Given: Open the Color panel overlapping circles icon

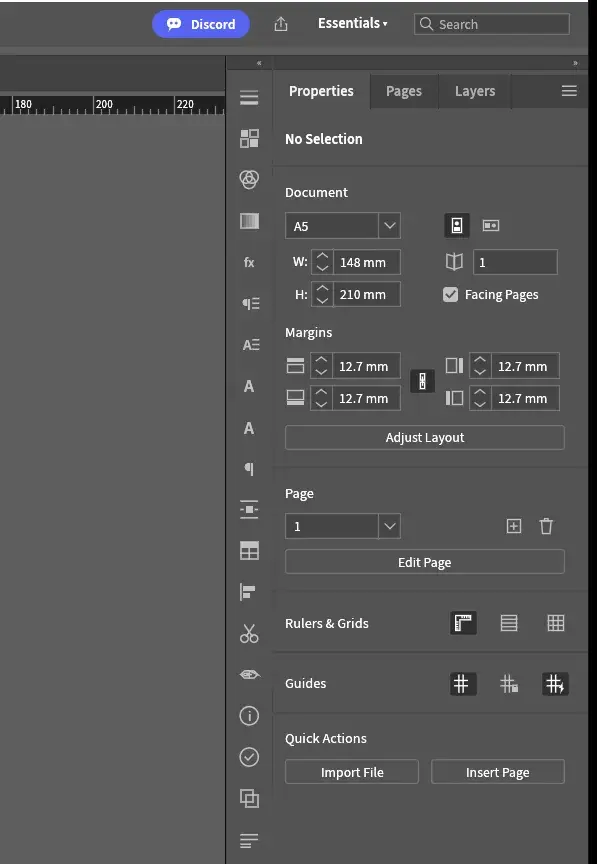Looking at the screenshot, I should (249, 179).
